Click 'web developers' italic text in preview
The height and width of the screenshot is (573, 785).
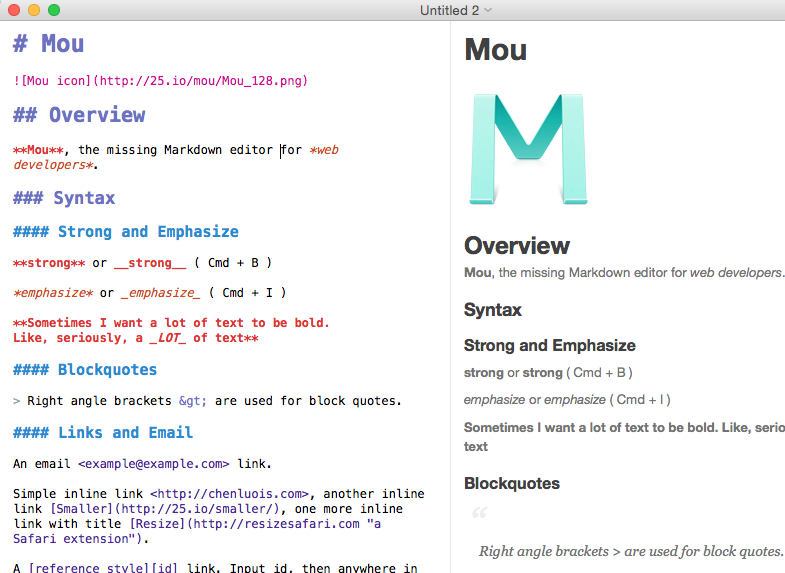(x=736, y=273)
